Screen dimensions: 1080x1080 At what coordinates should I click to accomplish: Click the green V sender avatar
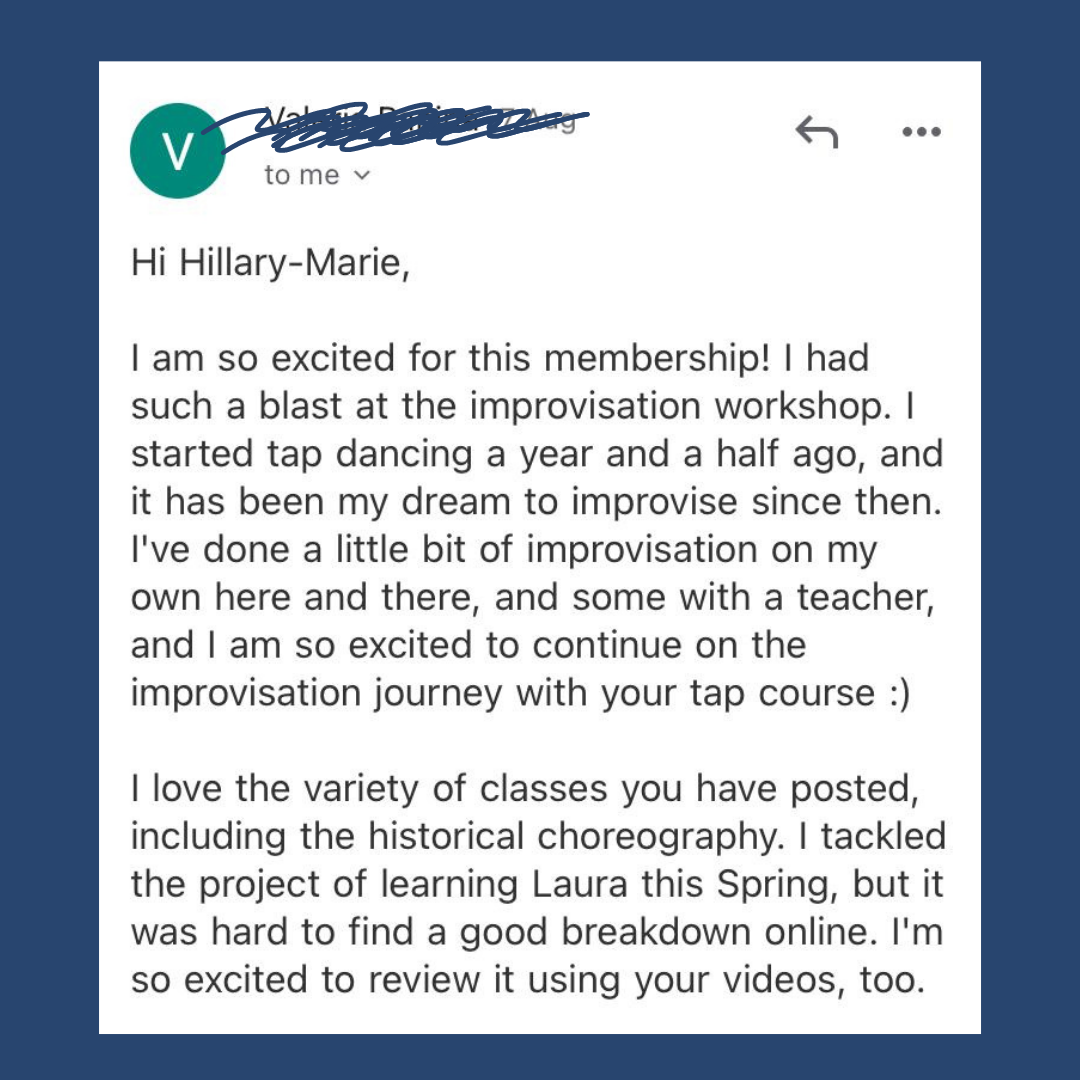(x=177, y=151)
